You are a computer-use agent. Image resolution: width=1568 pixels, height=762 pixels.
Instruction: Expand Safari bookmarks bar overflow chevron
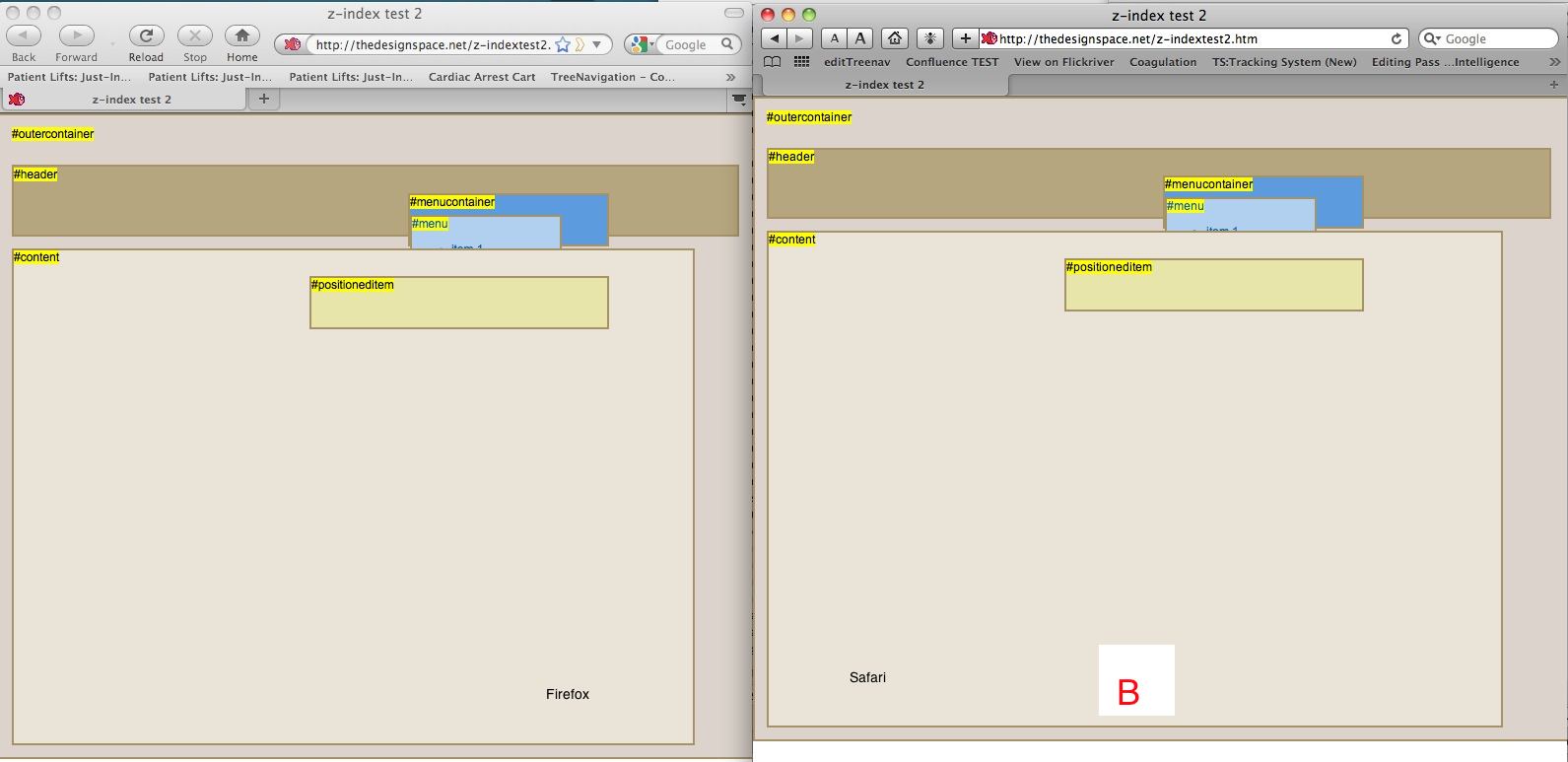(1555, 61)
